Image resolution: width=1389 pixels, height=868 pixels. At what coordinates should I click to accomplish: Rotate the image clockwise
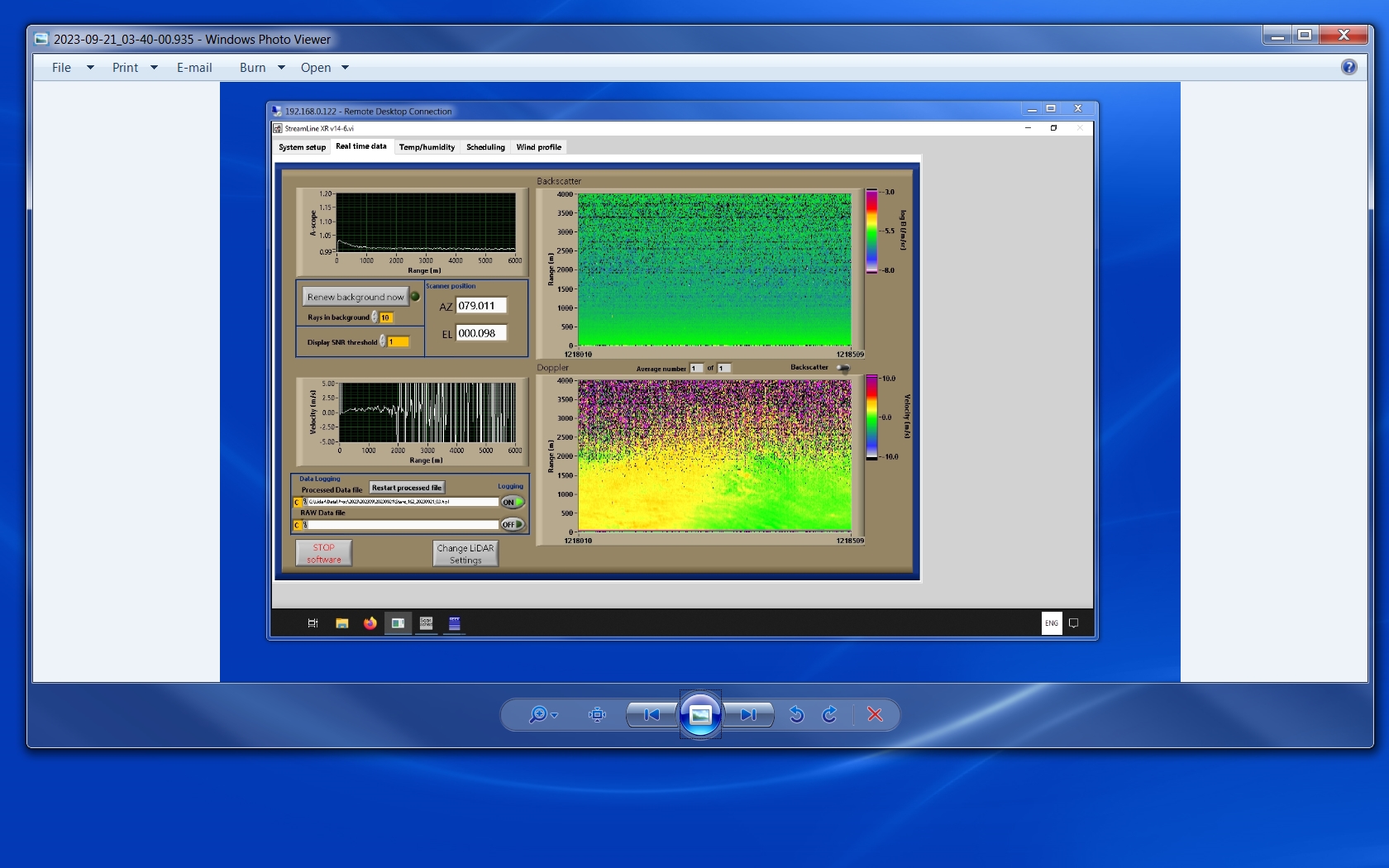[x=829, y=715]
